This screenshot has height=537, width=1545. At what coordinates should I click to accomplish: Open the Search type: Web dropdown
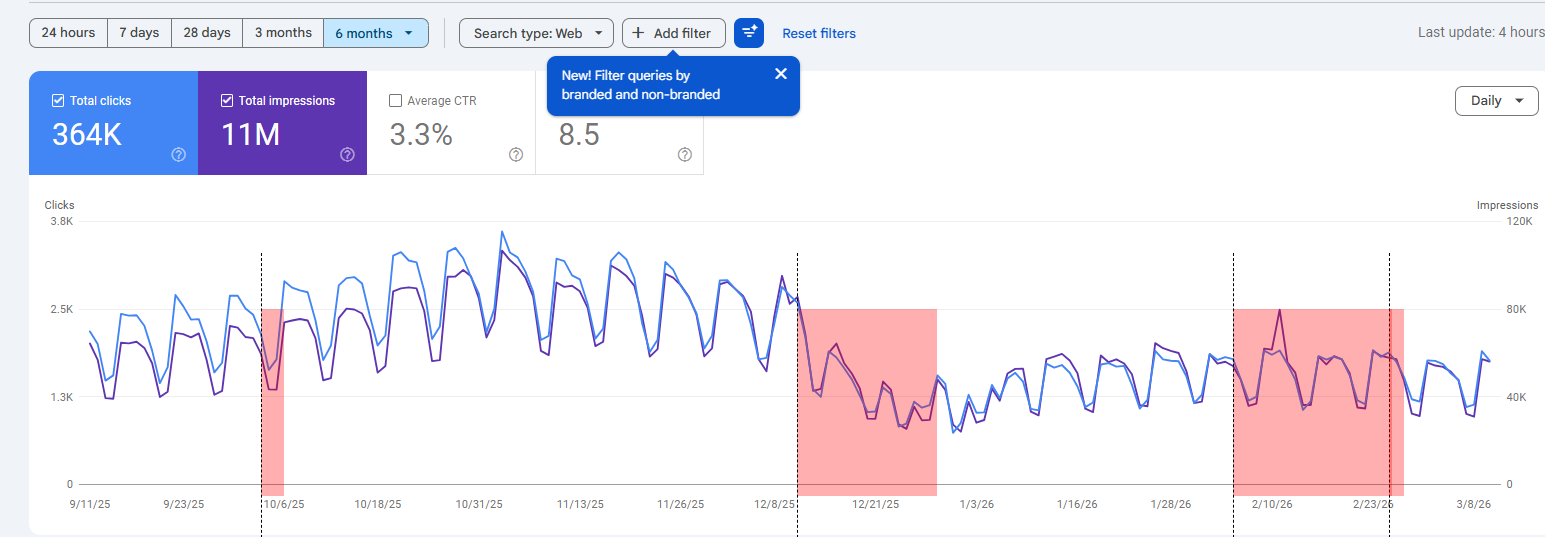pos(536,33)
